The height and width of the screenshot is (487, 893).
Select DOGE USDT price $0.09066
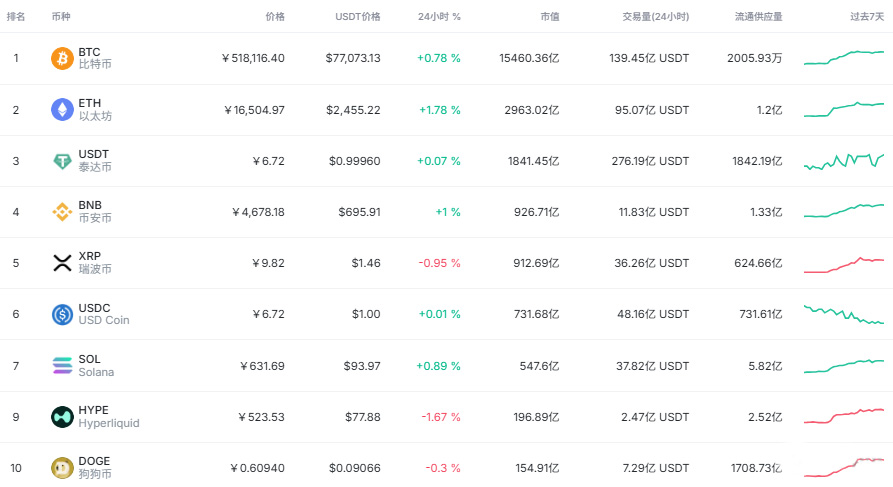click(x=355, y=468)
